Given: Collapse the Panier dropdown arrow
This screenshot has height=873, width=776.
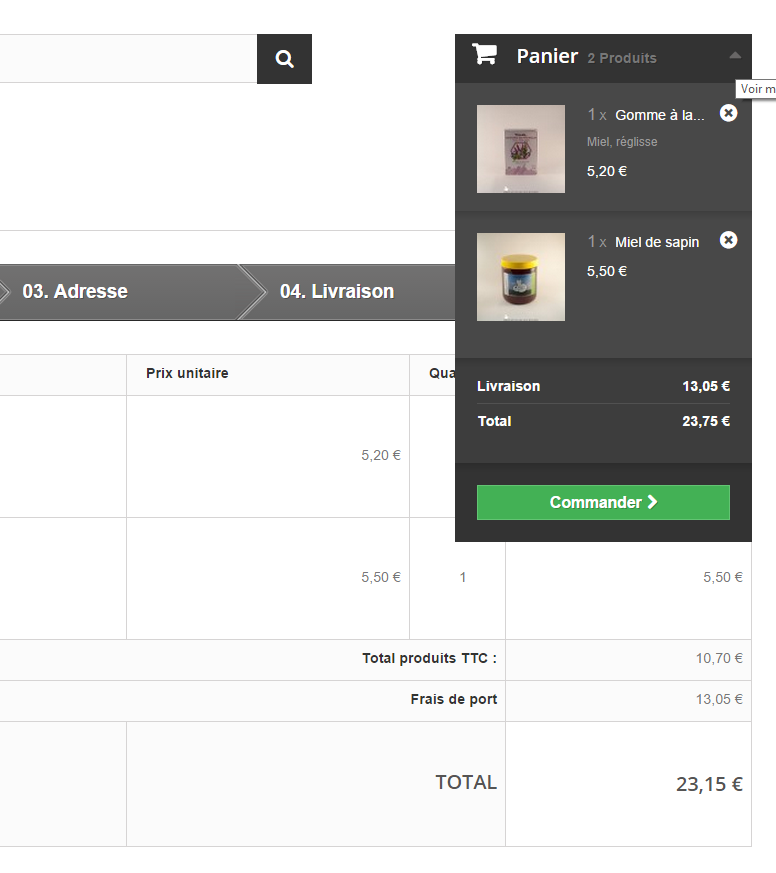Looking at the screenshot, I should tap(735, 55).
